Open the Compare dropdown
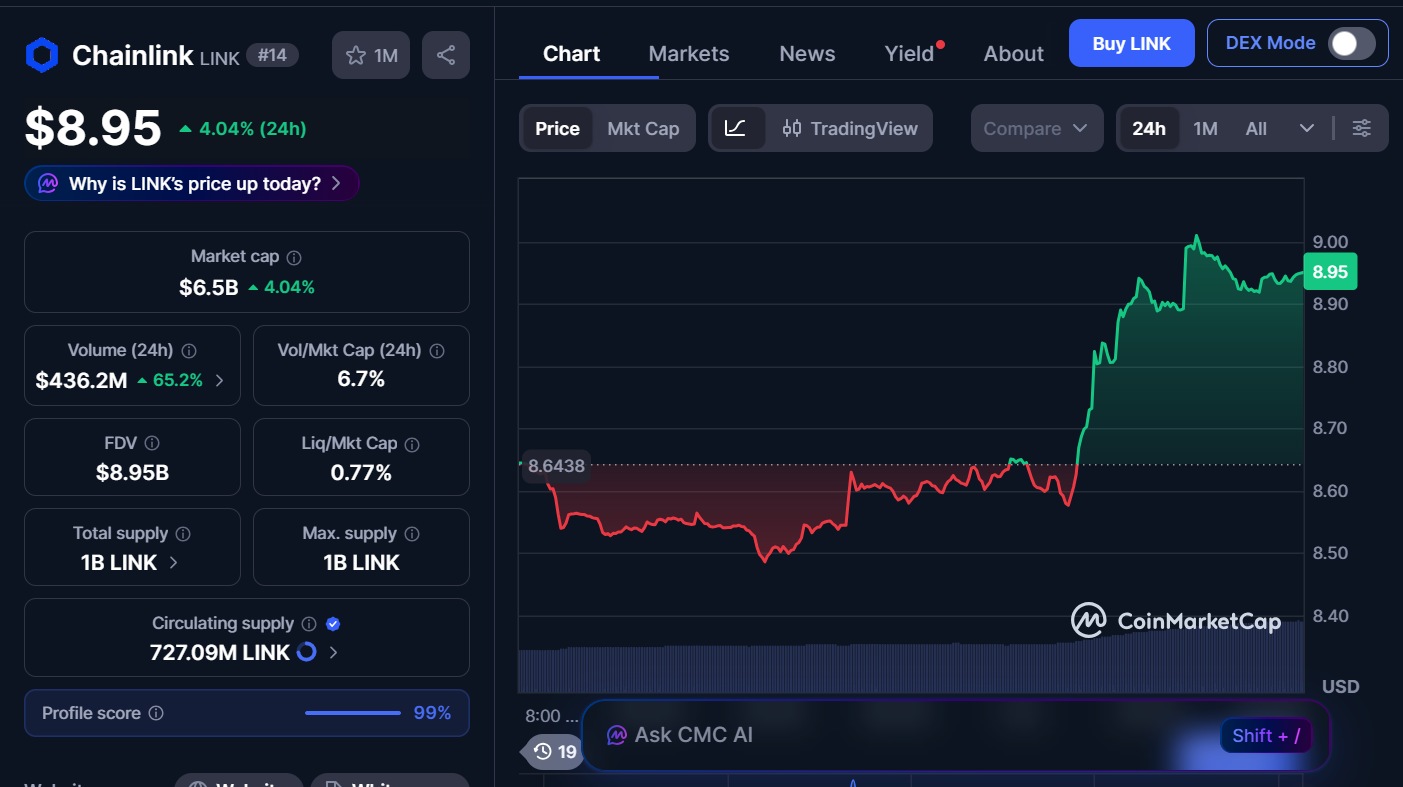The width and height of the screenshot is (1403, 787). [x=1037, y=128]
